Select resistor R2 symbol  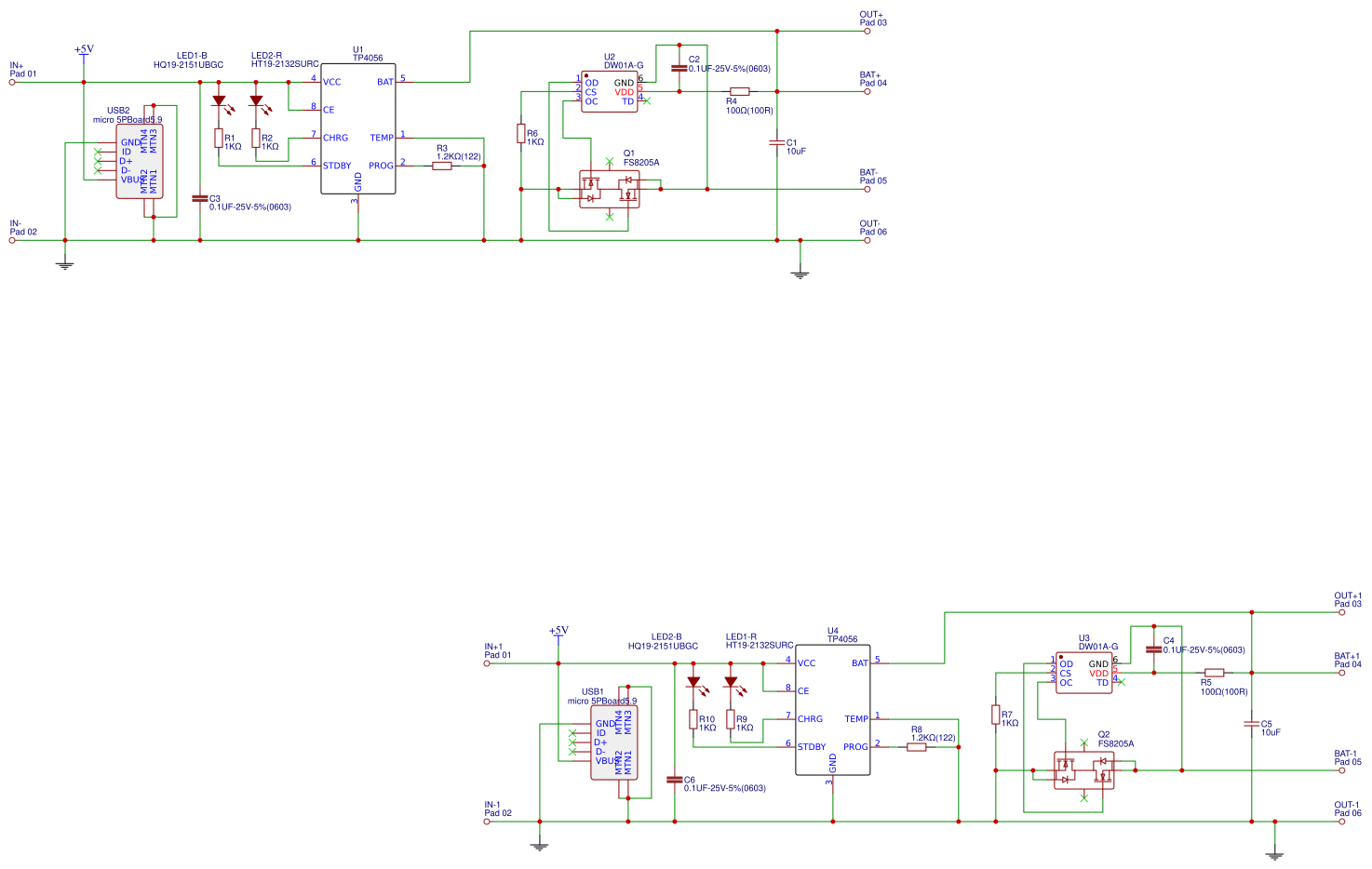256,139
